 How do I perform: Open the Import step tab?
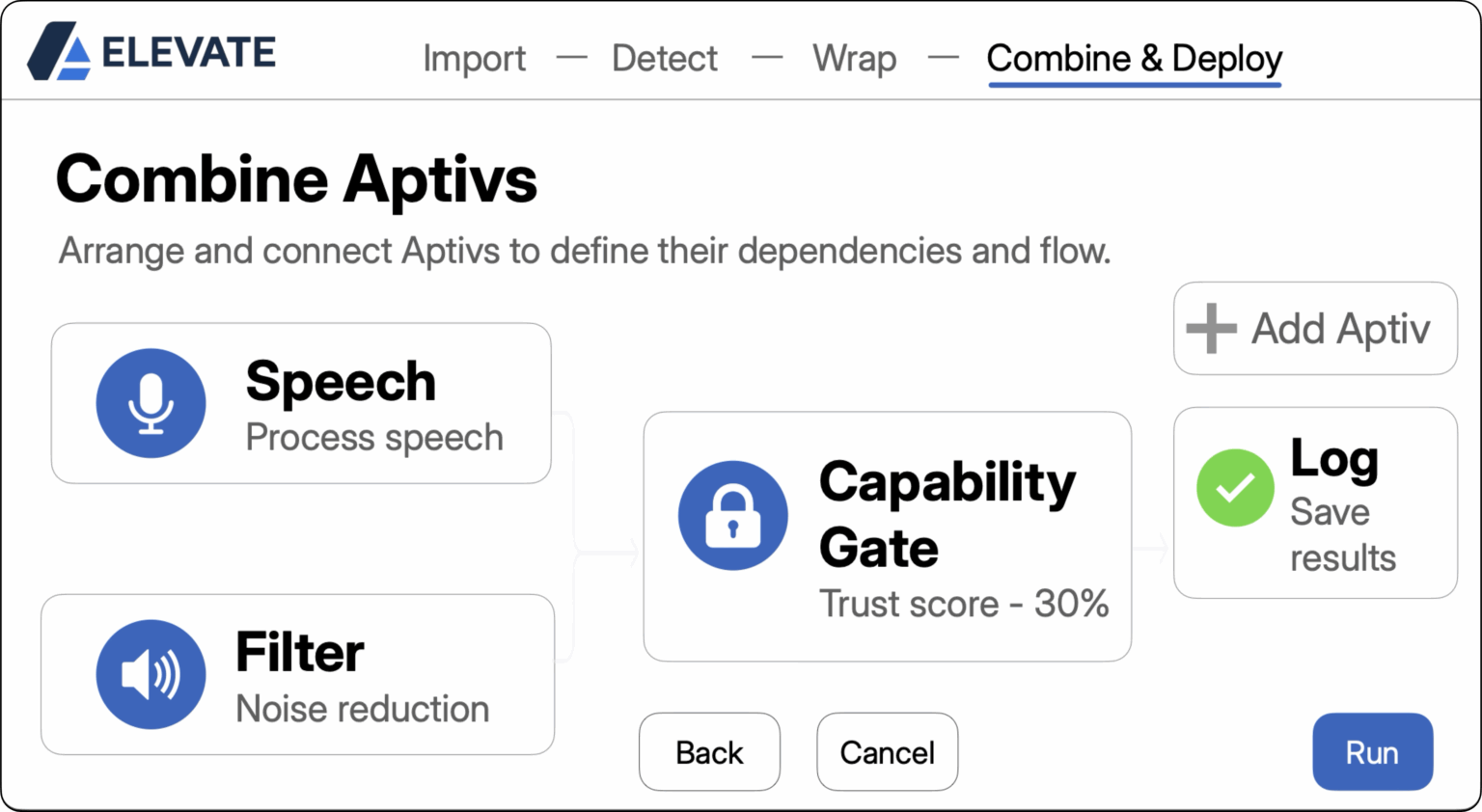tap(474, 59)
